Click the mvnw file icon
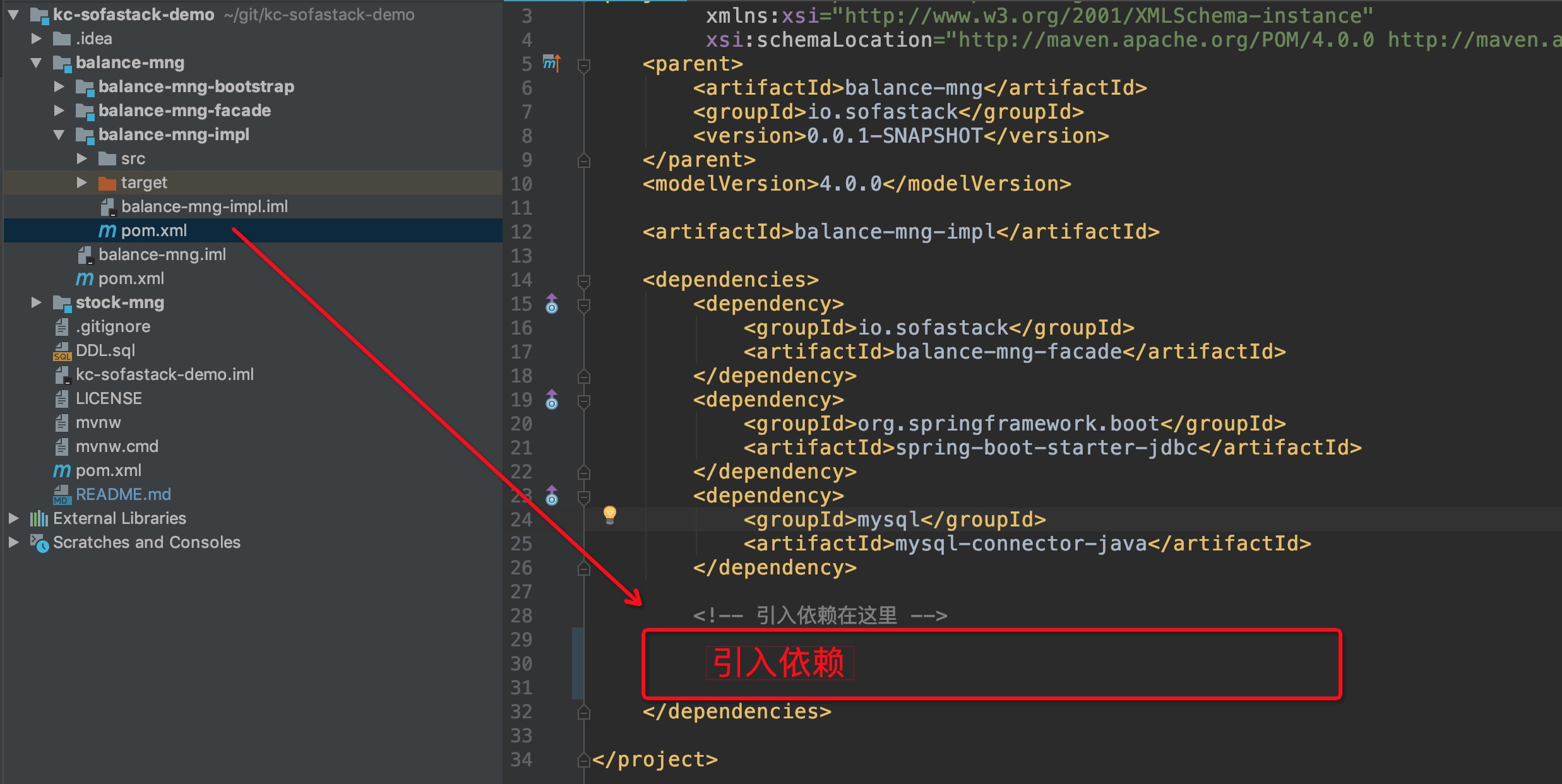The width and height of the screenshot is (1562, 784). [x=62, y=423]
